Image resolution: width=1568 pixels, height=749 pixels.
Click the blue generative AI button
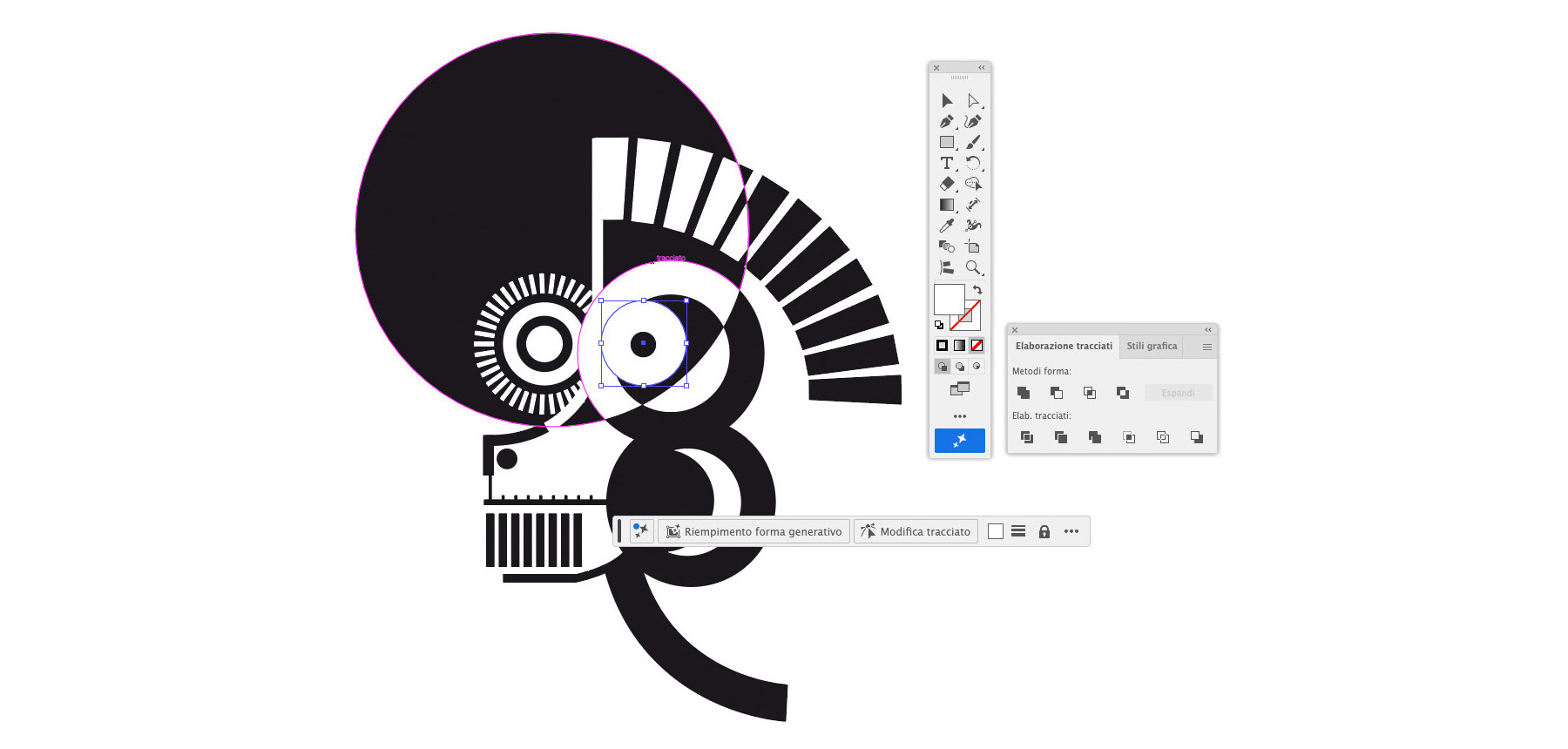960,441
